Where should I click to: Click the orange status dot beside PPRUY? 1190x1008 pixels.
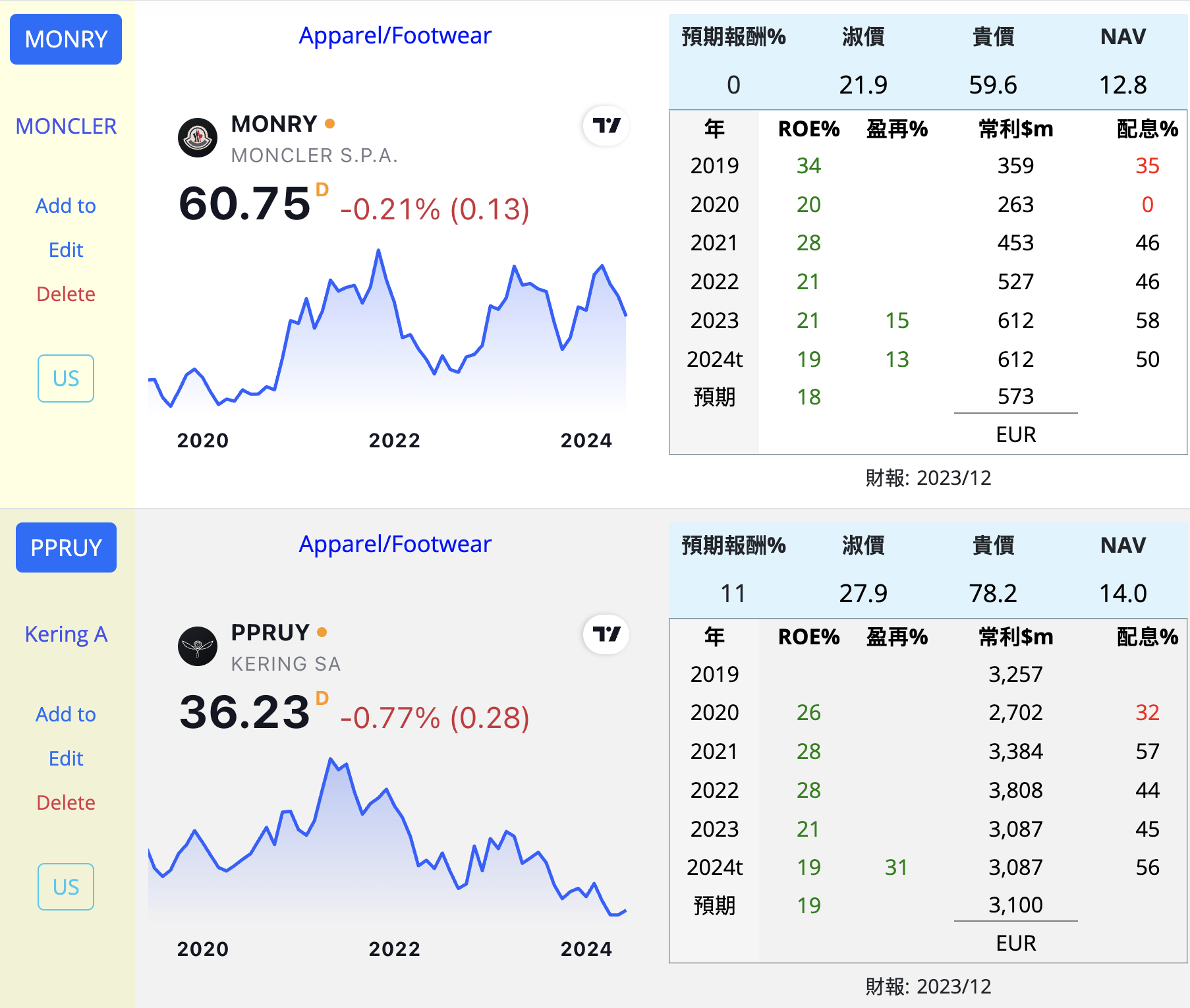click(322, 632)
